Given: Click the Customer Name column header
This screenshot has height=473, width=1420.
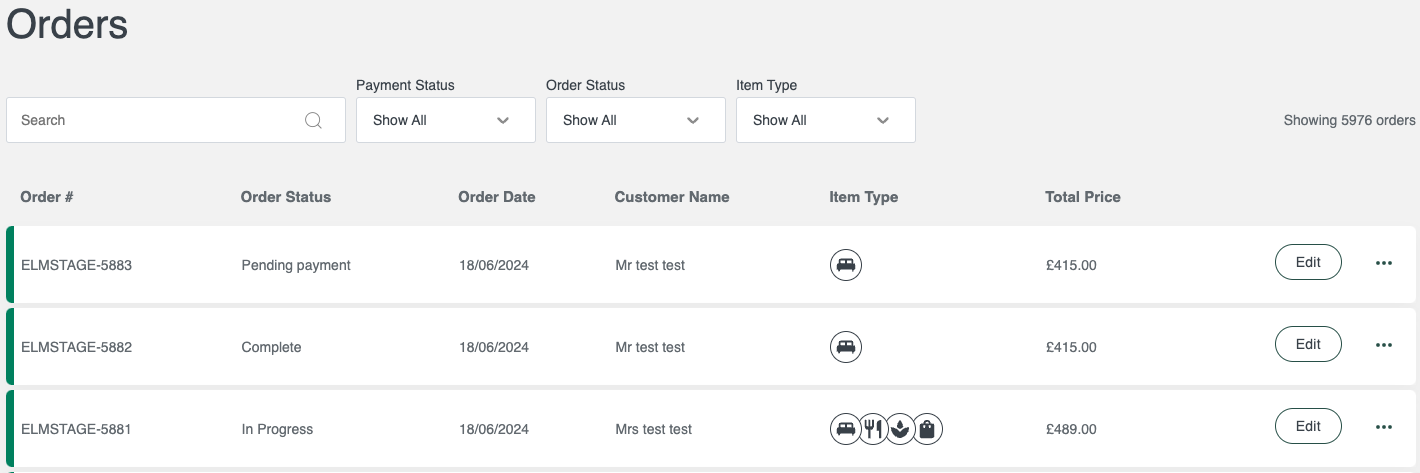Looking at the screenshot, I should click(x=672, y=197).
